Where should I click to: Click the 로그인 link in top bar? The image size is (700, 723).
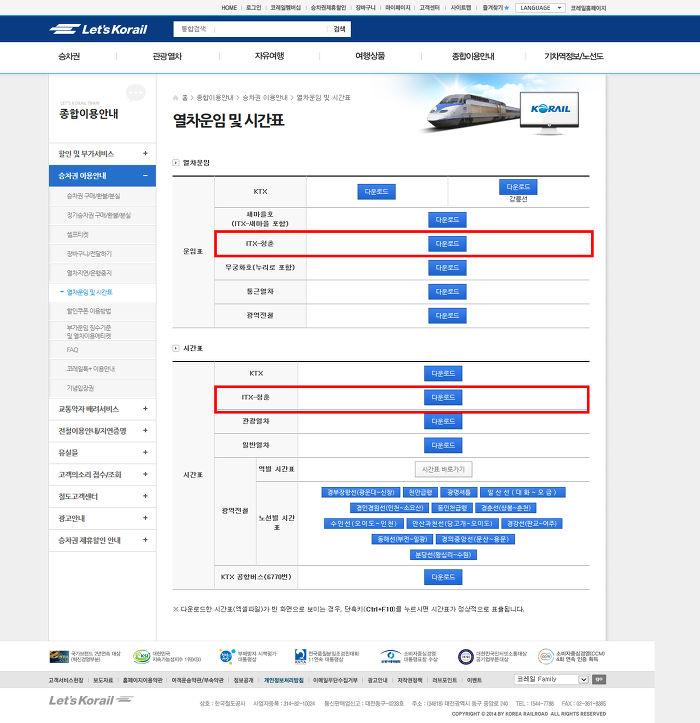[x=254, y=8]
